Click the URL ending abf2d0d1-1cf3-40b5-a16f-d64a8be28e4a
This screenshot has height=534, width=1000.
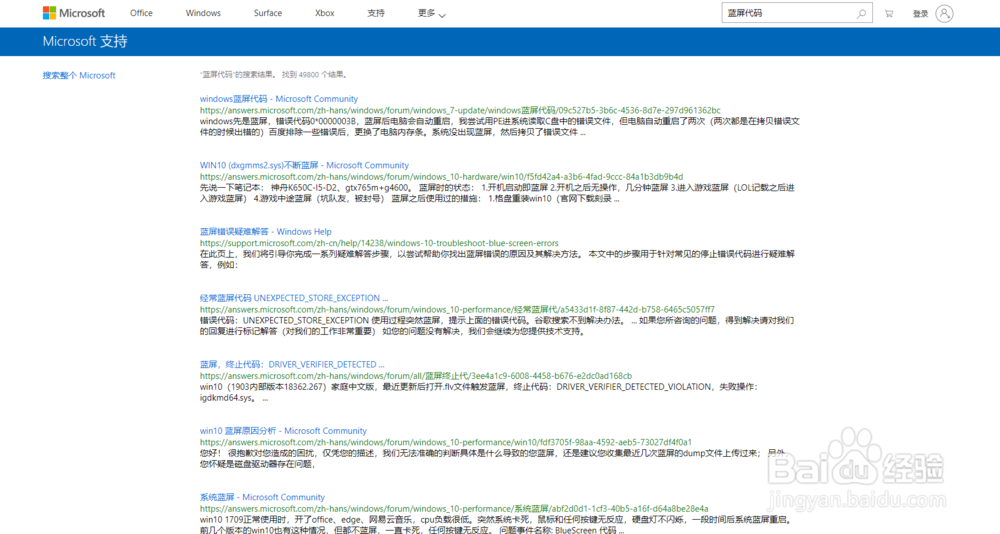click(454, 508)
